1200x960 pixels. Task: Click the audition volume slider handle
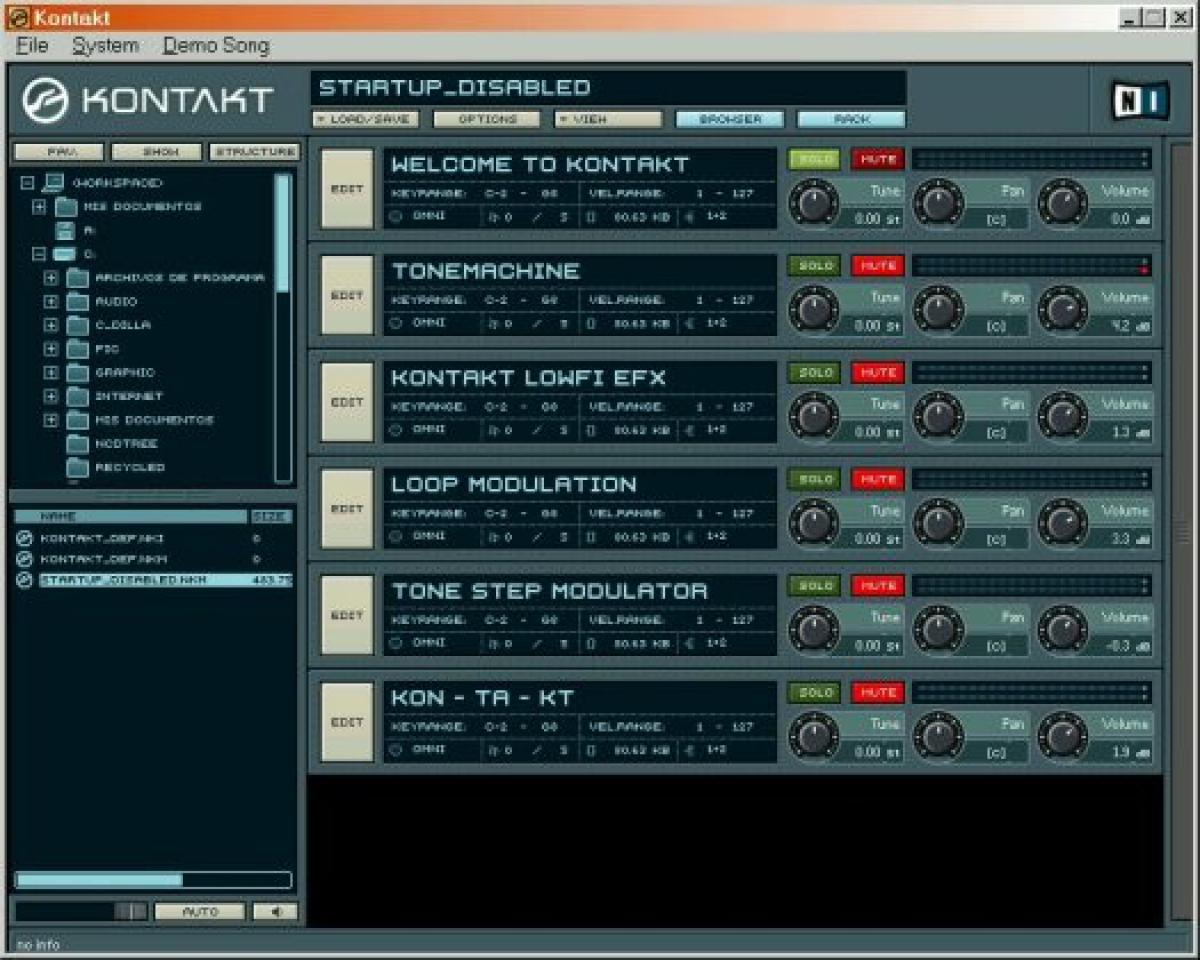[130, 911]
